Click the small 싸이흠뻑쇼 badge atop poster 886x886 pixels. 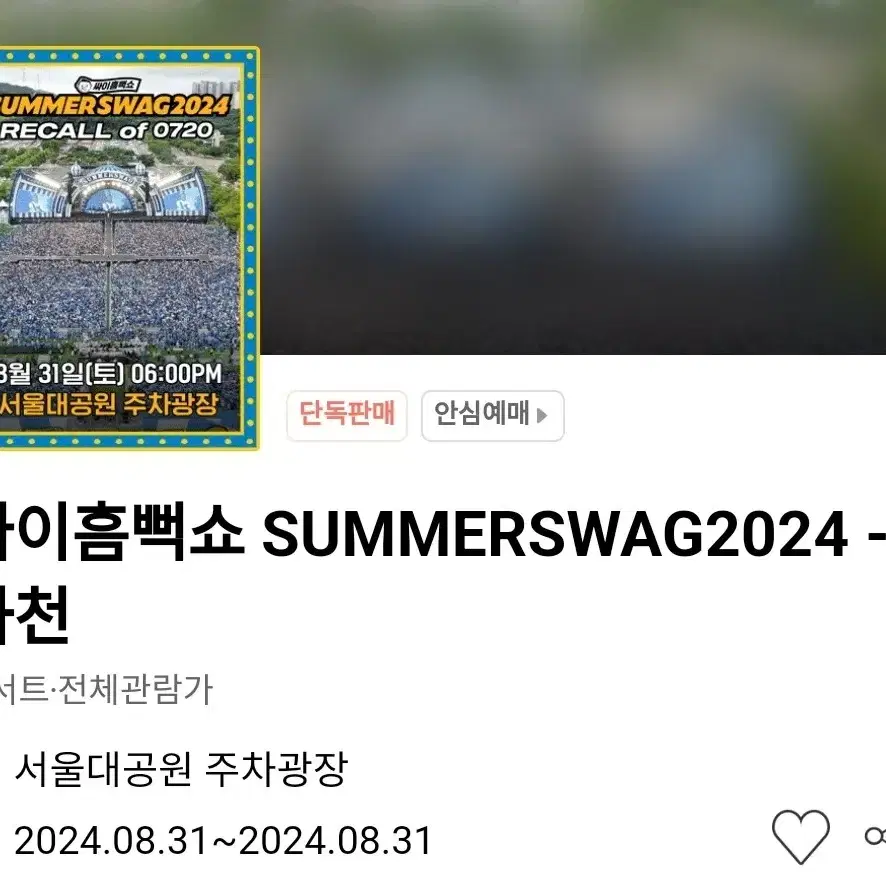pyautogui.click(x=108, y=85)
